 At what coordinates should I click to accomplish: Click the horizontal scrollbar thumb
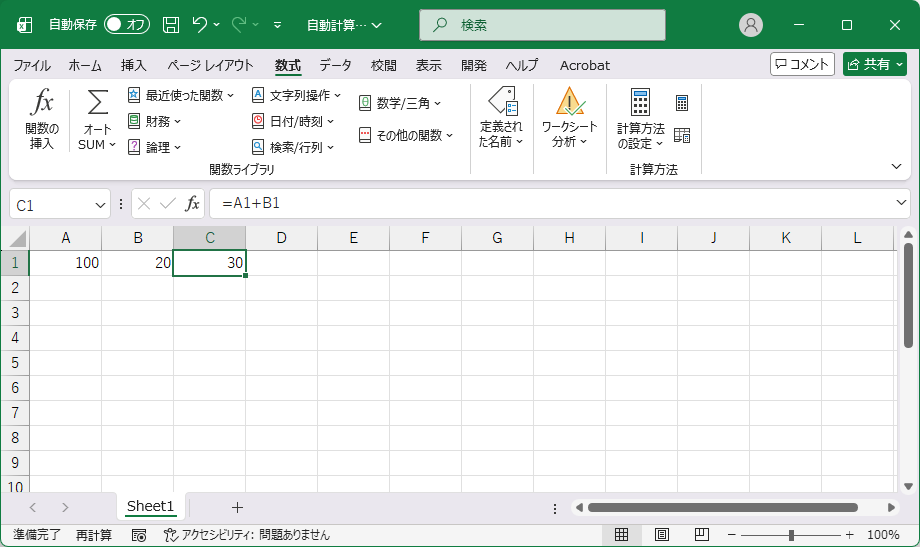pyautogui.click(x=723, y=507)
